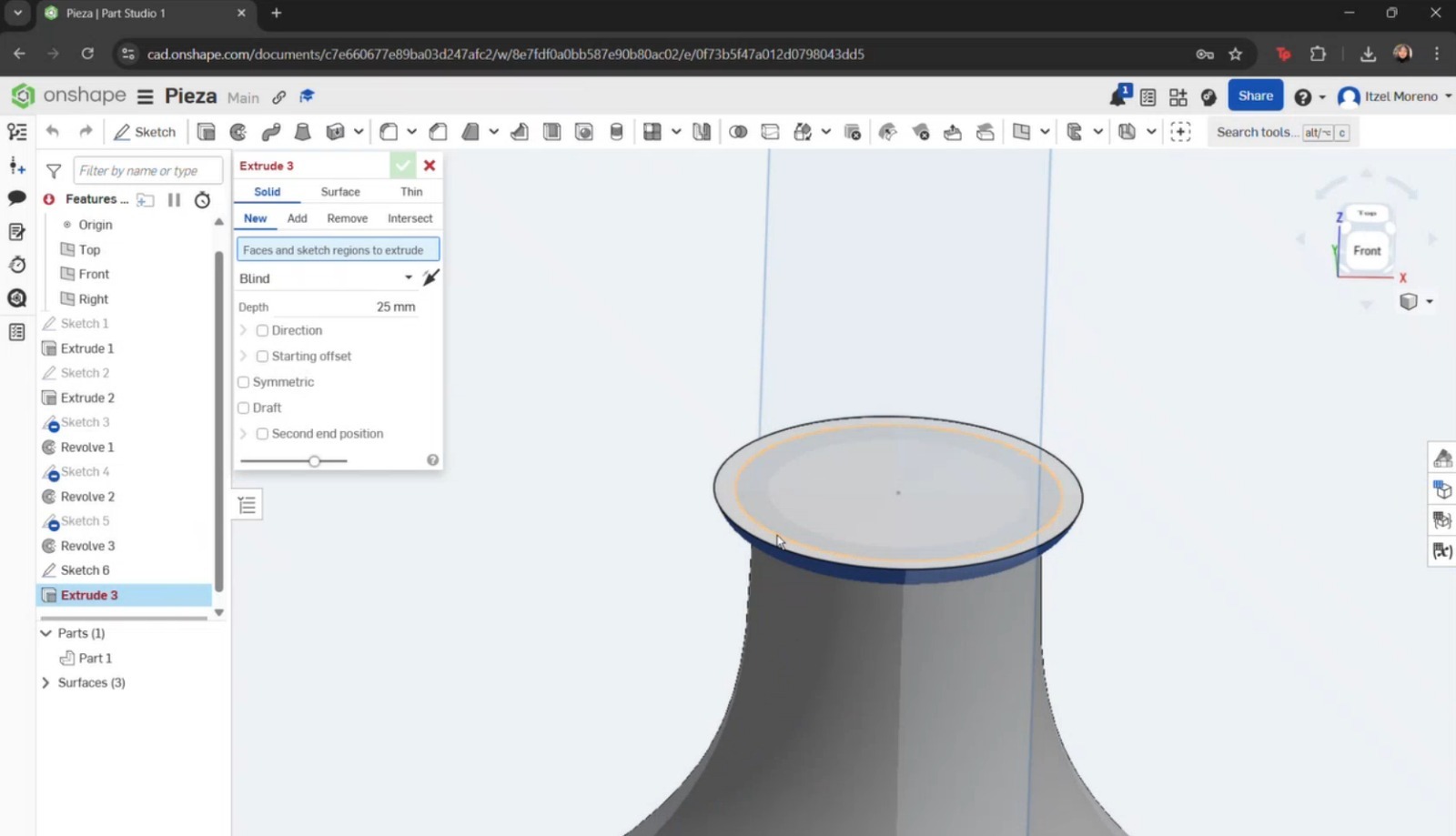Select the Hole tool
Screen dimensions: 1456x836
[582, 131]
